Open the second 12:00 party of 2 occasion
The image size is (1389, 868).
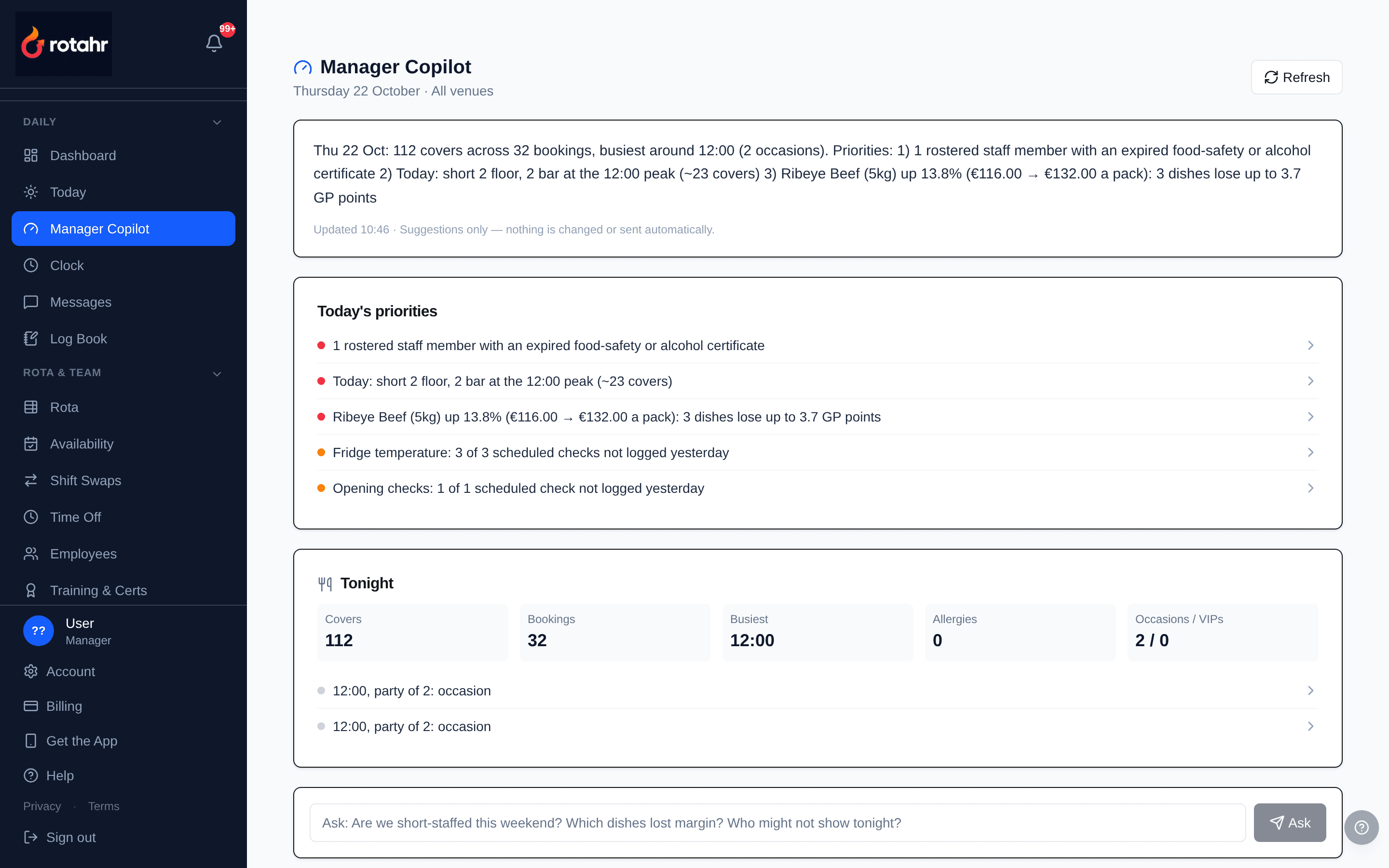point(817,727)
